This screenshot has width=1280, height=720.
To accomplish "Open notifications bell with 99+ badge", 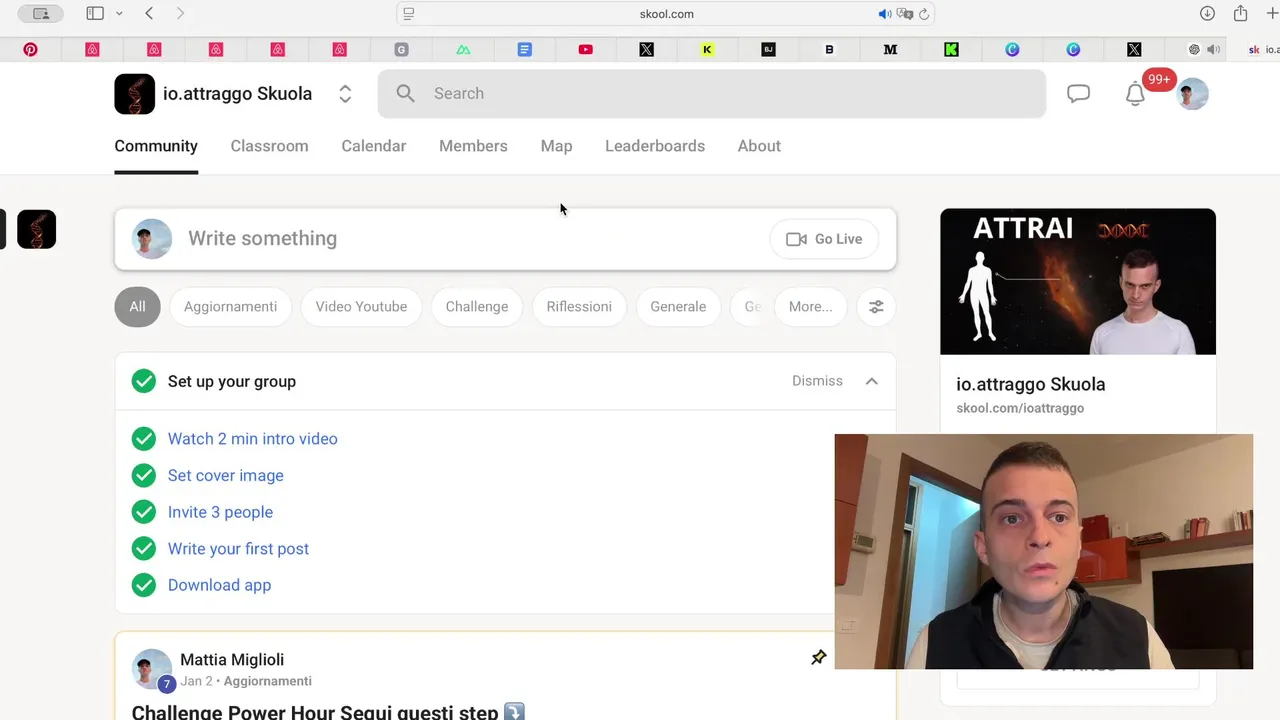I will coord(1135,95).
